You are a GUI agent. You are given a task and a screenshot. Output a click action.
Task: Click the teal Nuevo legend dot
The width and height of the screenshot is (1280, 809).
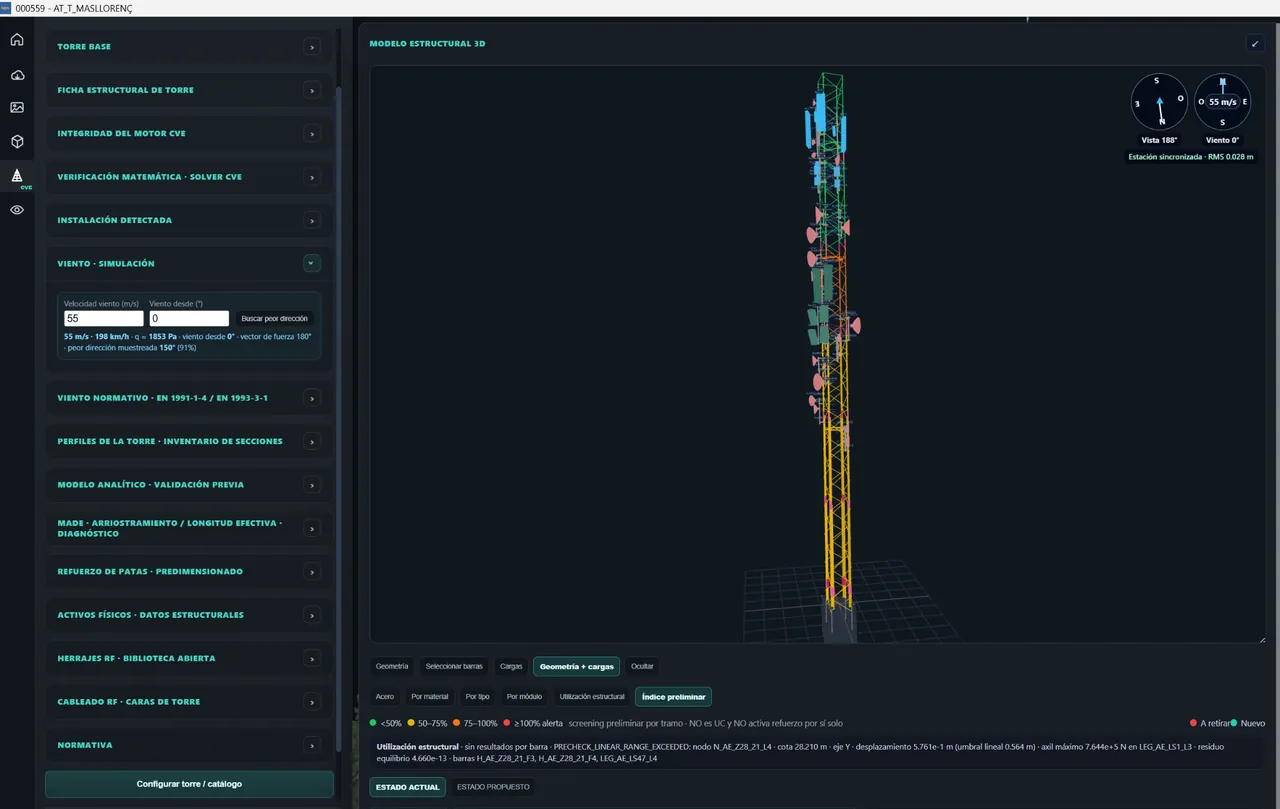click(x=1234, y=723)
